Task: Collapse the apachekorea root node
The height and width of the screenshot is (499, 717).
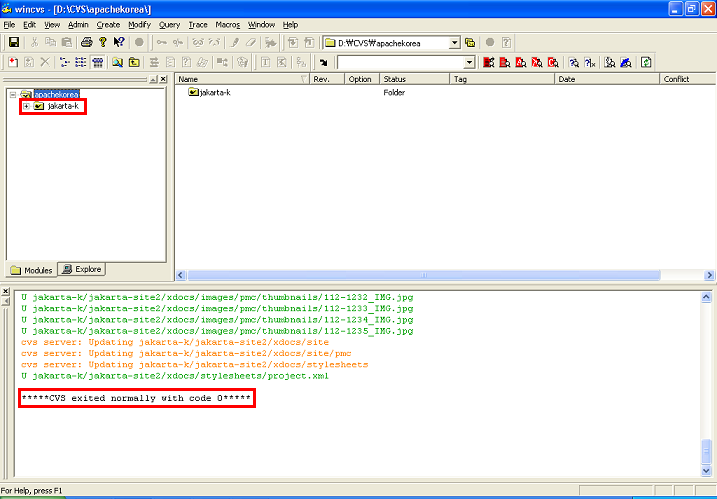Action: pos(12,94)
